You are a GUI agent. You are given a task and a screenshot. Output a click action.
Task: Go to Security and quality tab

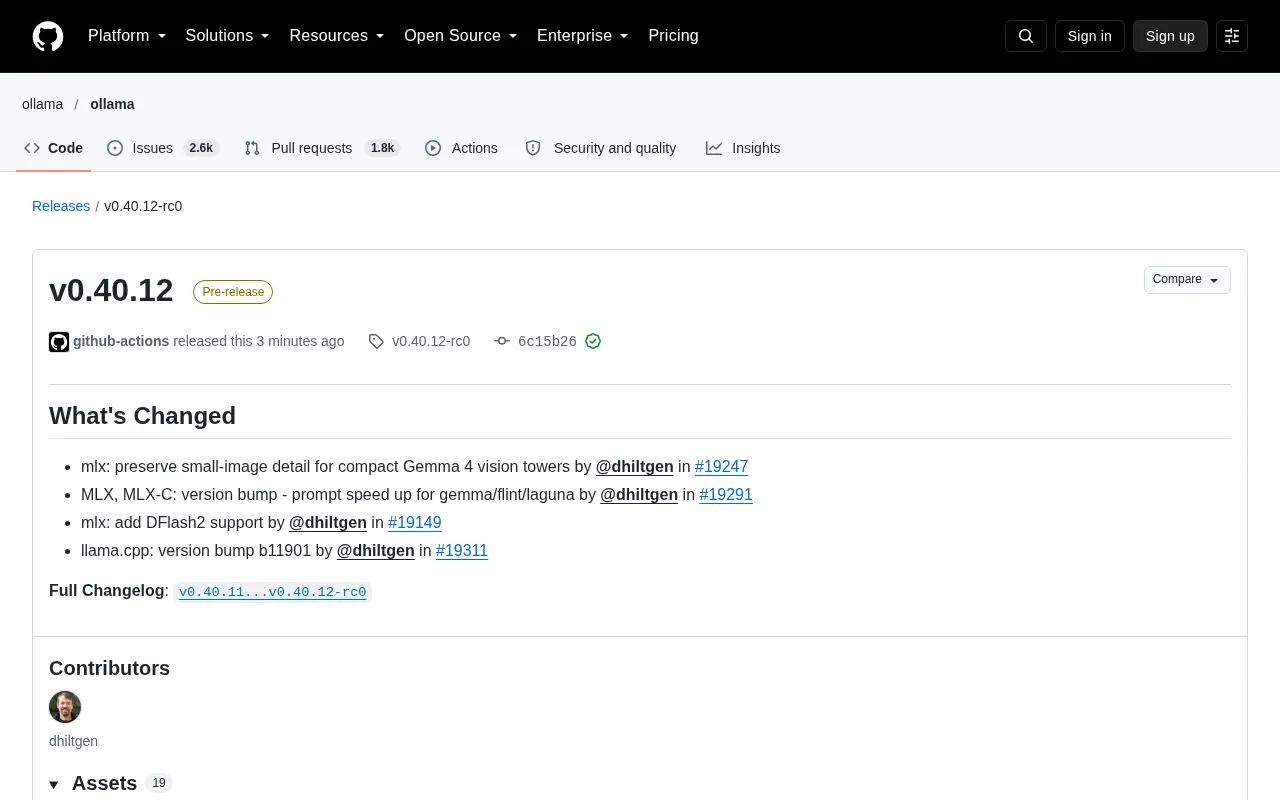click(601, 148)
